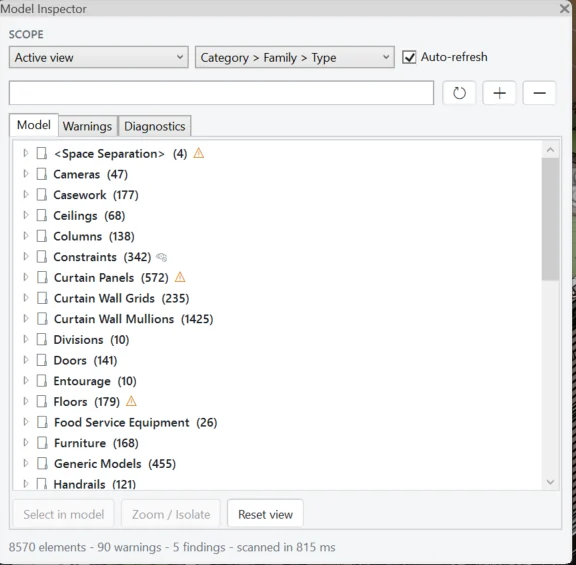Expand the Space Separation node
576x565 pixels.
point(25,153)
